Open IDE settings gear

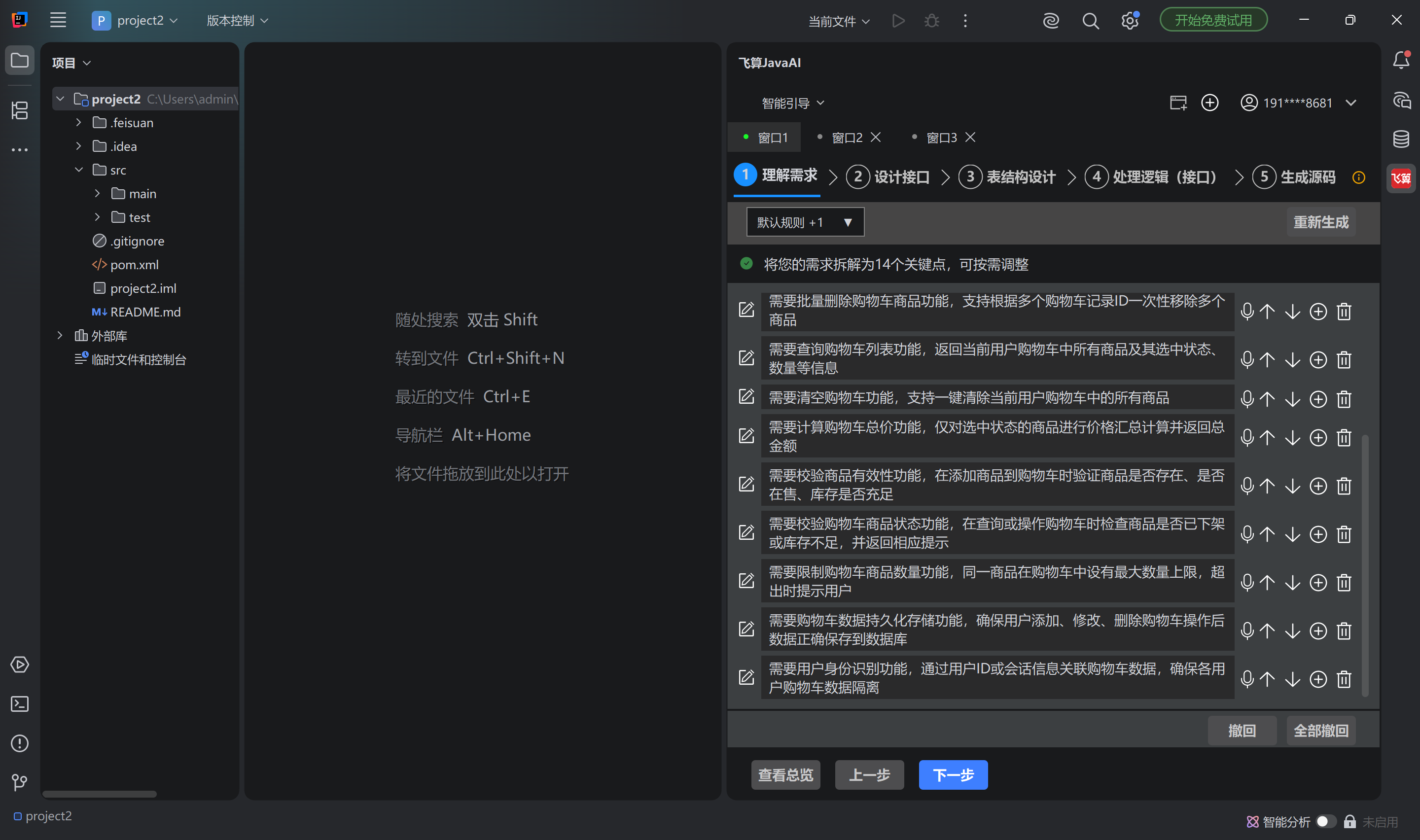(x=1130, y=21)
